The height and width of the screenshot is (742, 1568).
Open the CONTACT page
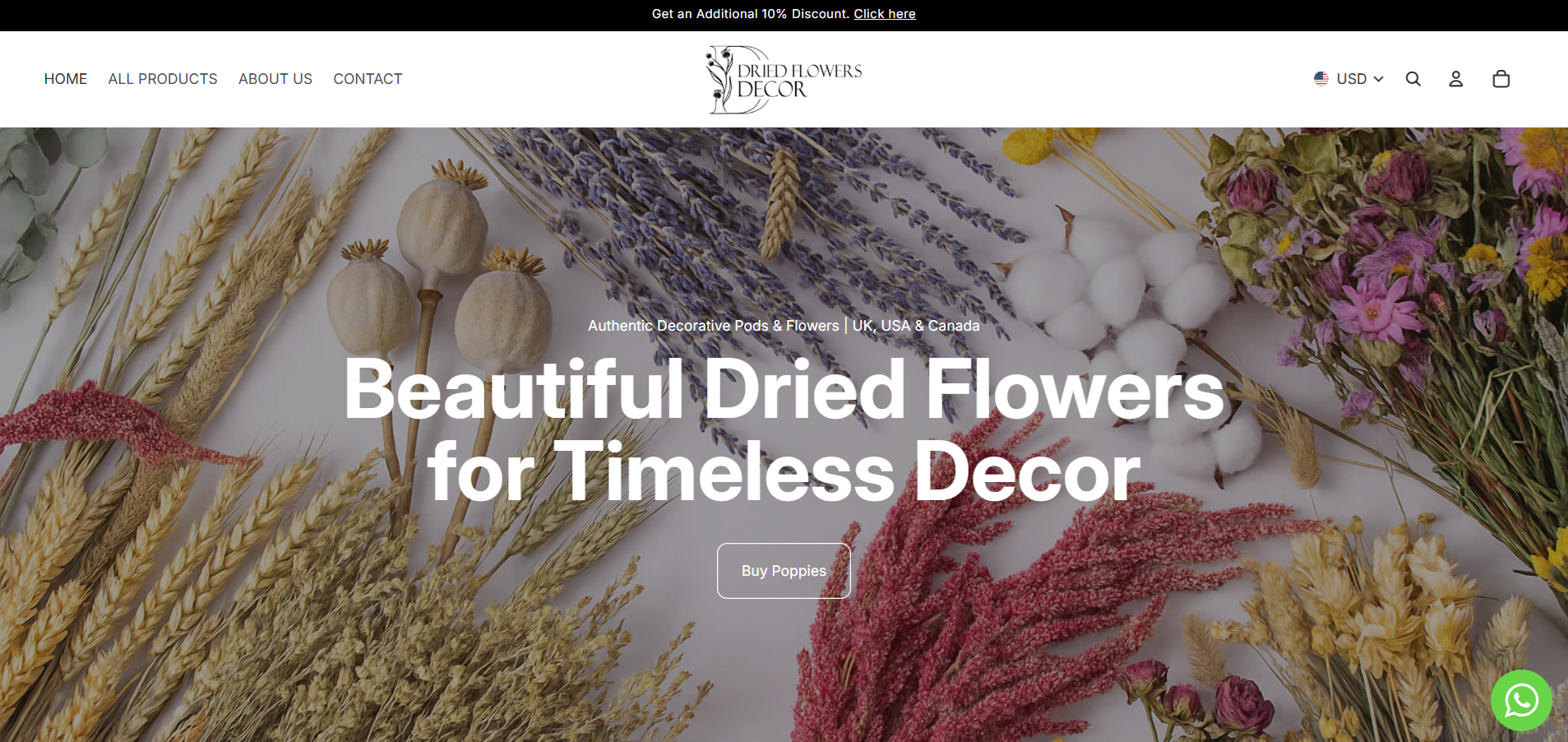(368, 78)
